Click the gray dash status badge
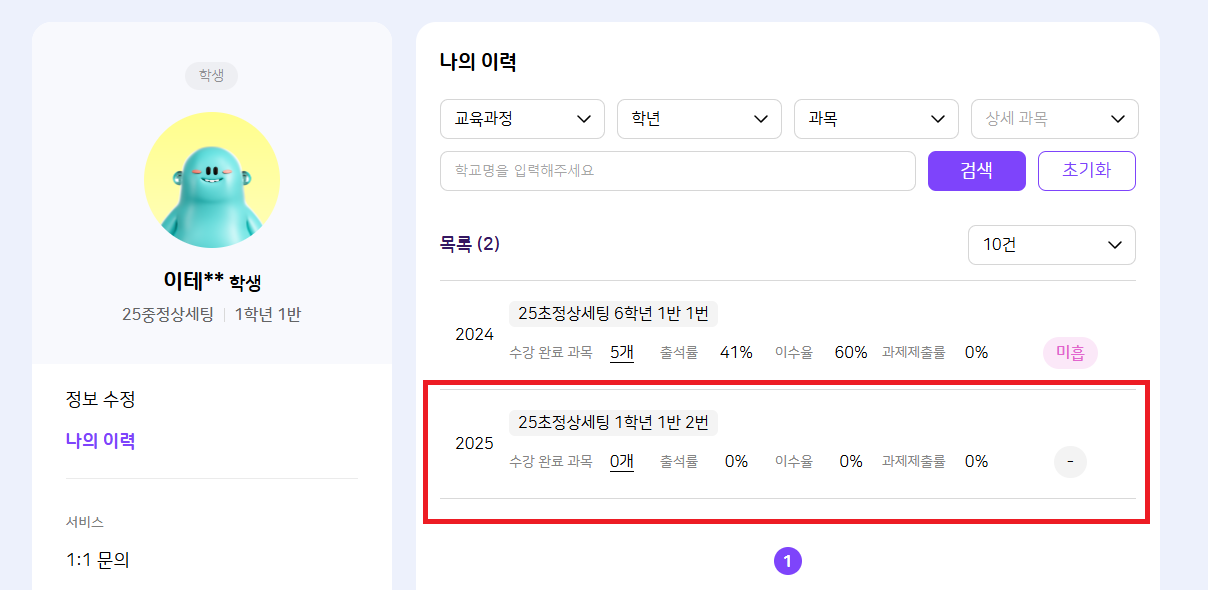Image resolution: width=1208 pixels, height=590 pixels. 1070,462
